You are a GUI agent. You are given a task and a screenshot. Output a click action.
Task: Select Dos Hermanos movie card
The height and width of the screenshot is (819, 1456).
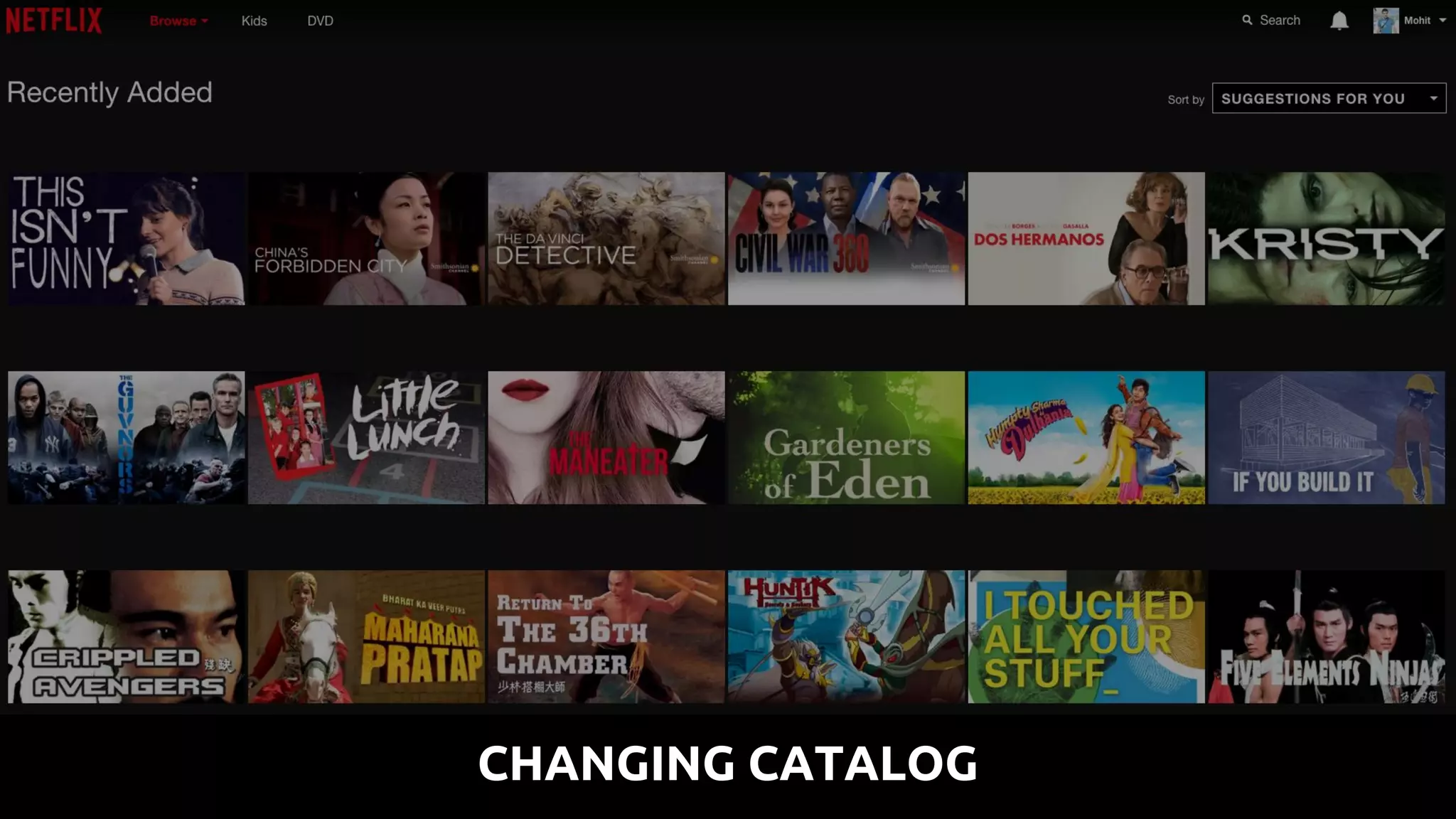pyautogui.click(x=1086, y=239)
